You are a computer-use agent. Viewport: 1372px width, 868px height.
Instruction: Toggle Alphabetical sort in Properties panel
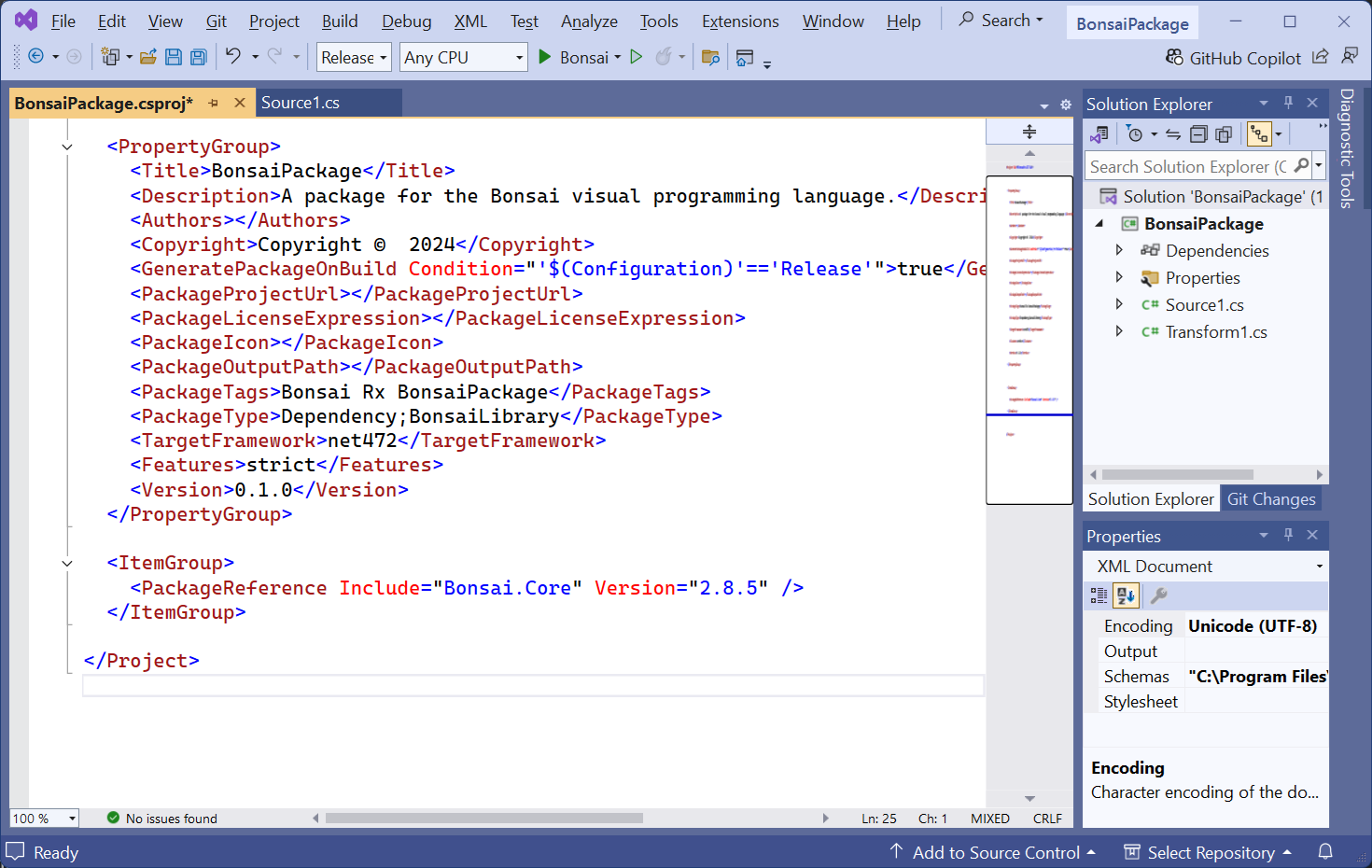[x=1126, y=595]
